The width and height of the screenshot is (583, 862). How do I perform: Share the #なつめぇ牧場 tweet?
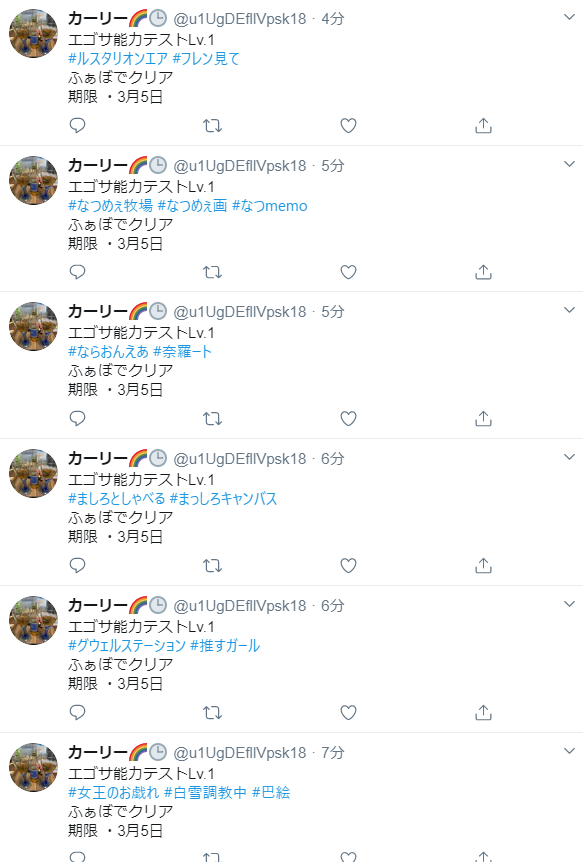tap(483, 272)
